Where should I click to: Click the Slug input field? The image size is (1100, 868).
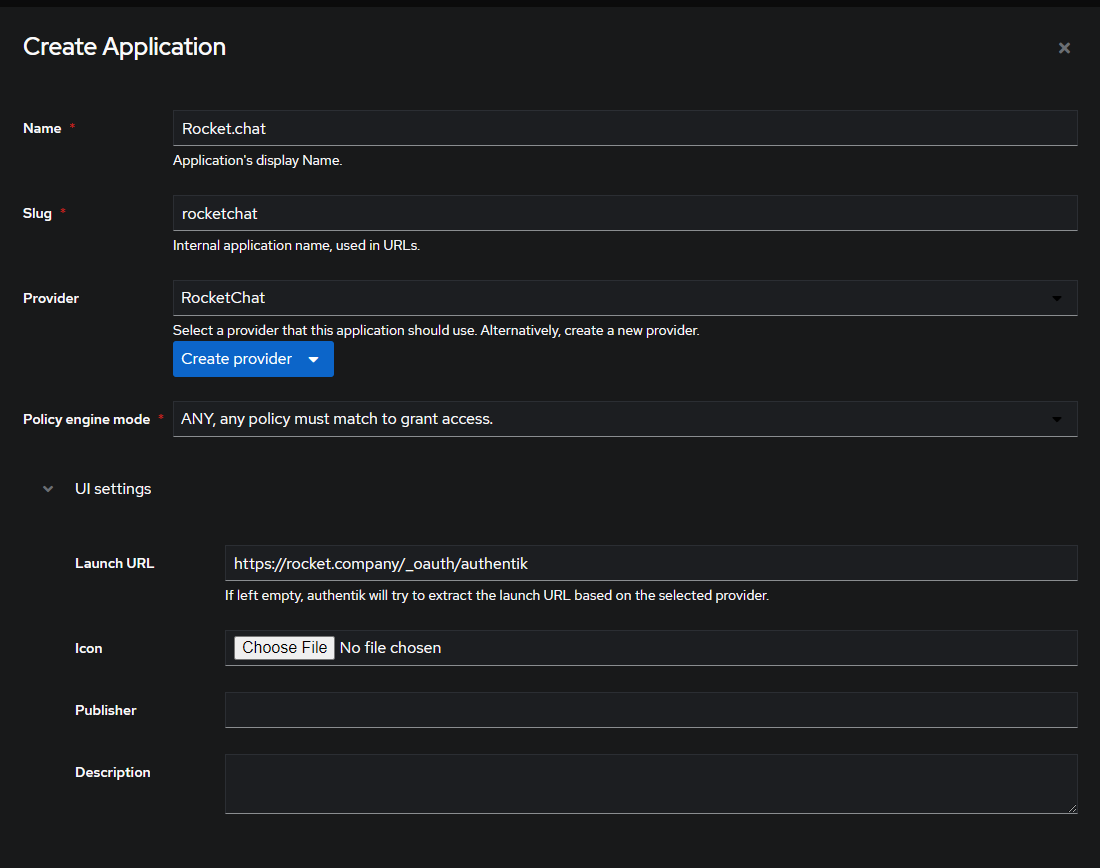pyautogui.click(x=625, y=213)
